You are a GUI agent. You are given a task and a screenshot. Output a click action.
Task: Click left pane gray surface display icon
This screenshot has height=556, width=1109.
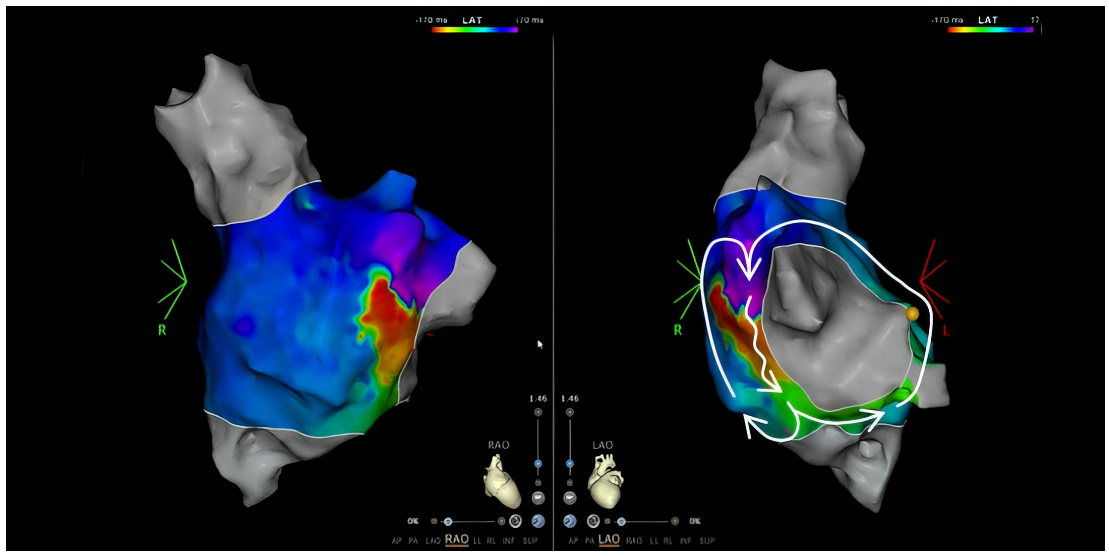pyautogui.click(x=538, y=497)
